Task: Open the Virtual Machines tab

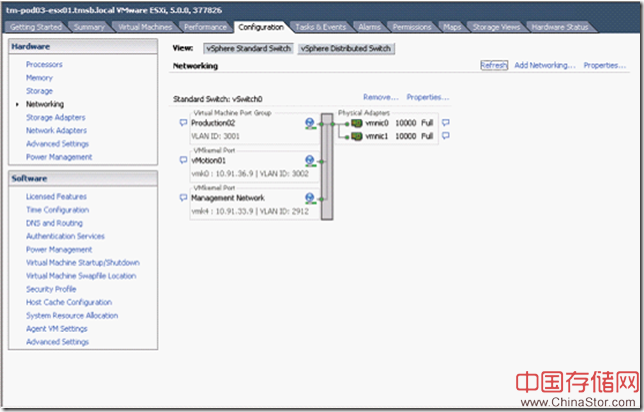Action: point(145,27)
